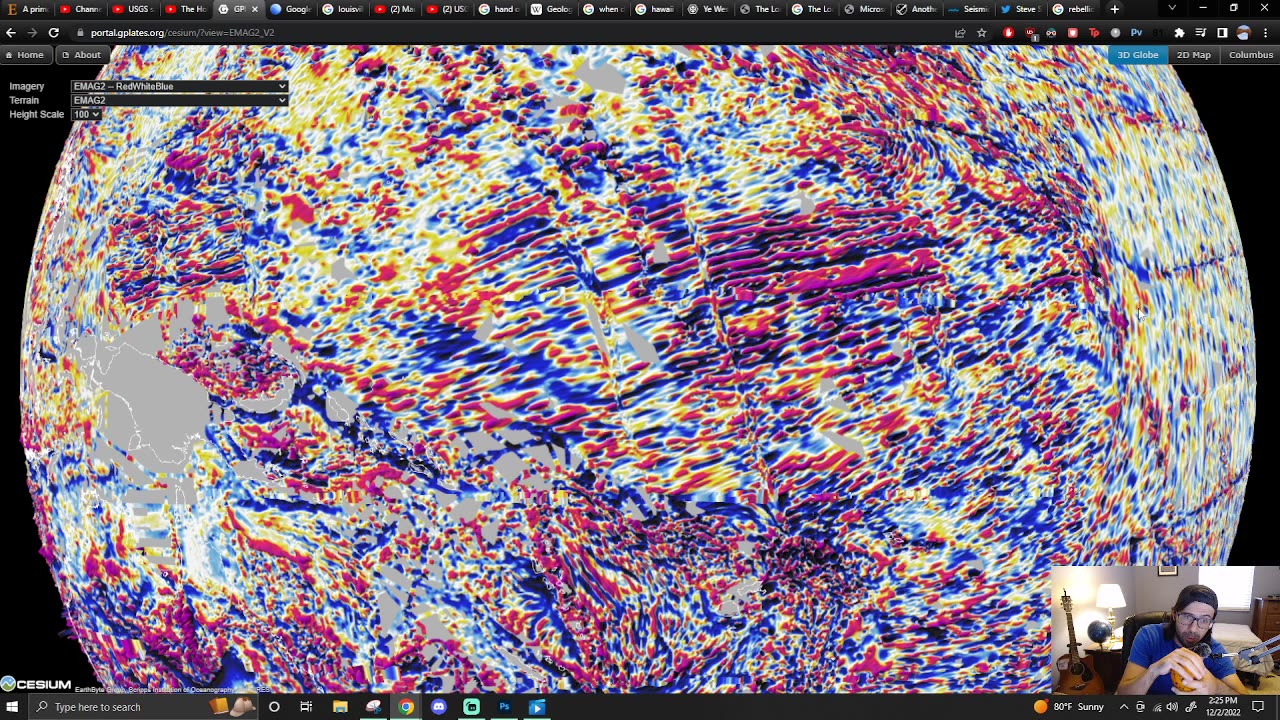
Task: Switch to the Seismic tab
Action: coord(968,9)
